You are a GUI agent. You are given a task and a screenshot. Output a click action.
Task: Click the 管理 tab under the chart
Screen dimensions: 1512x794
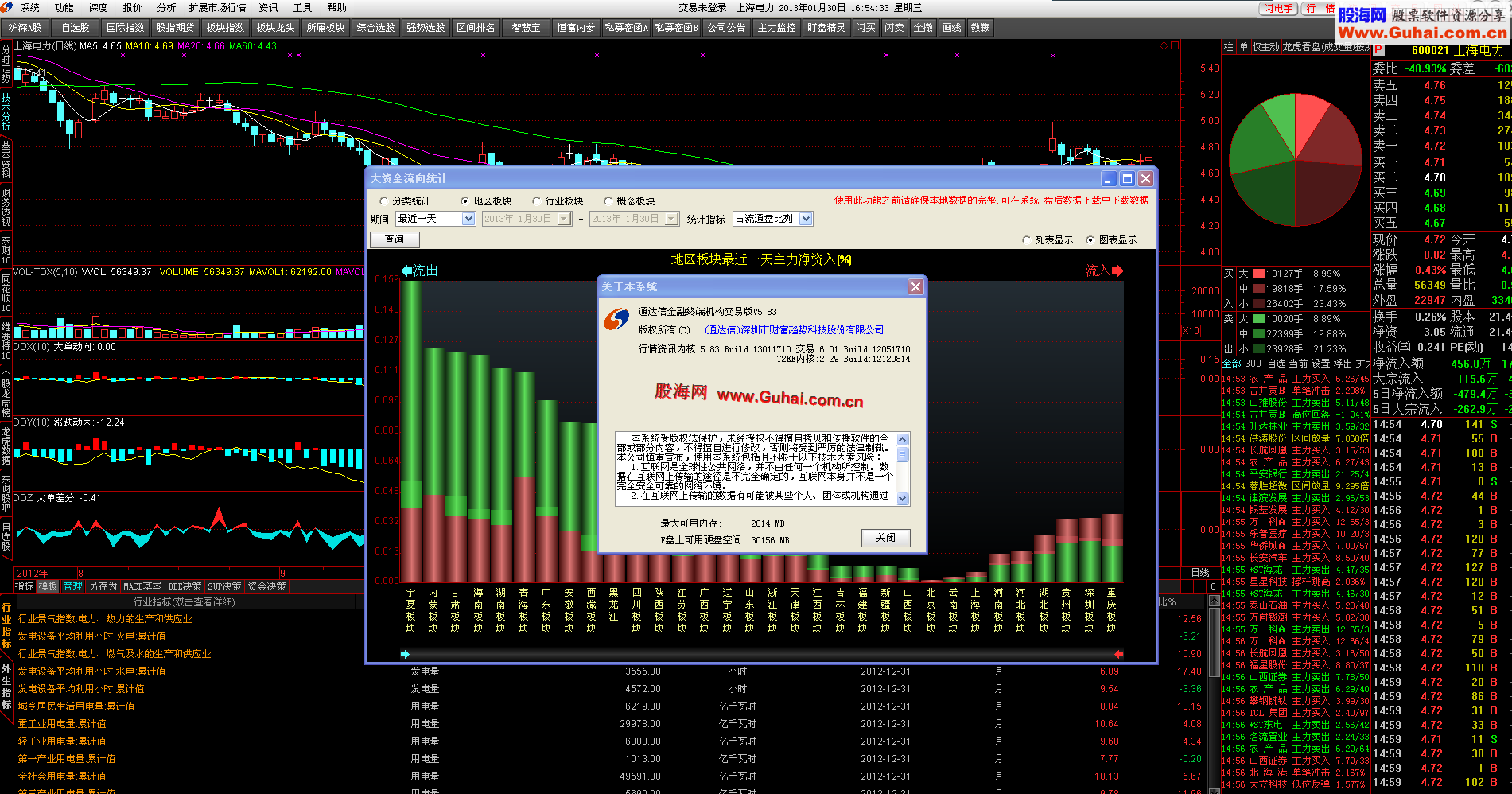73,586
